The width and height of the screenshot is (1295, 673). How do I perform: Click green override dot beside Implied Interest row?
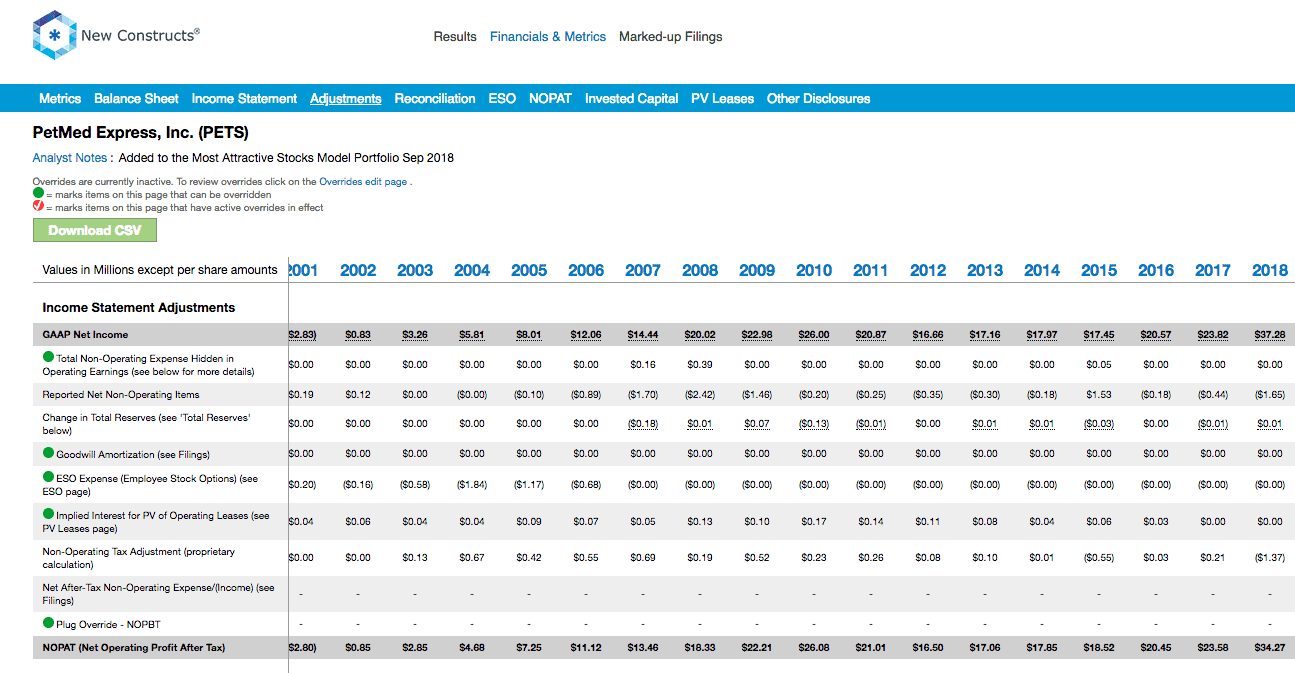(x=48, y=514)
